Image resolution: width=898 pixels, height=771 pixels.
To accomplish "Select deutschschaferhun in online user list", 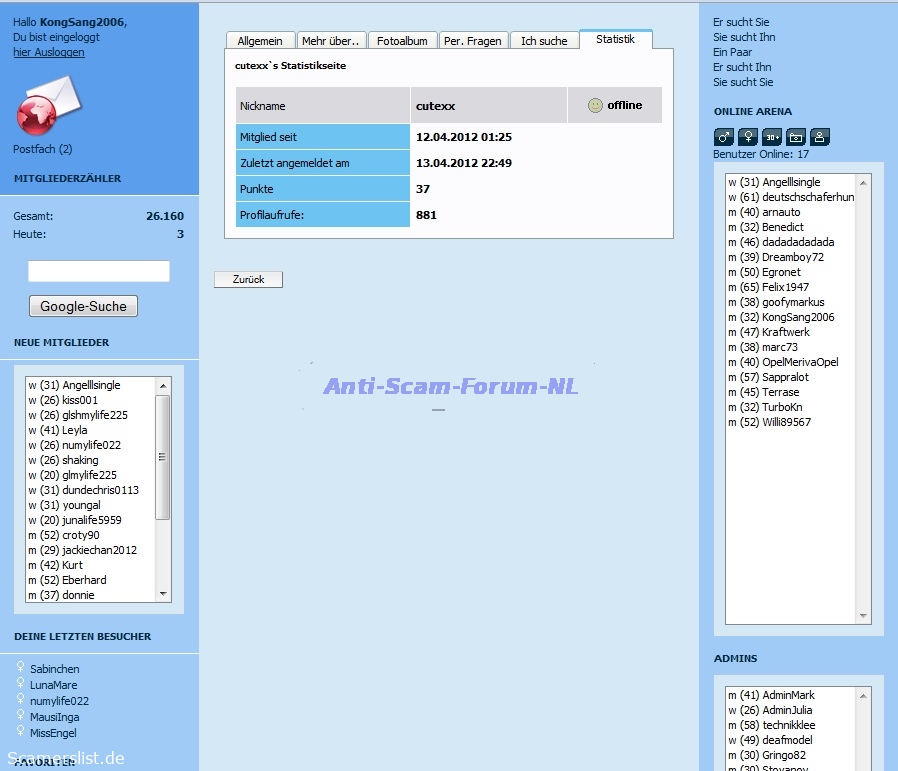I will [807, 197].
